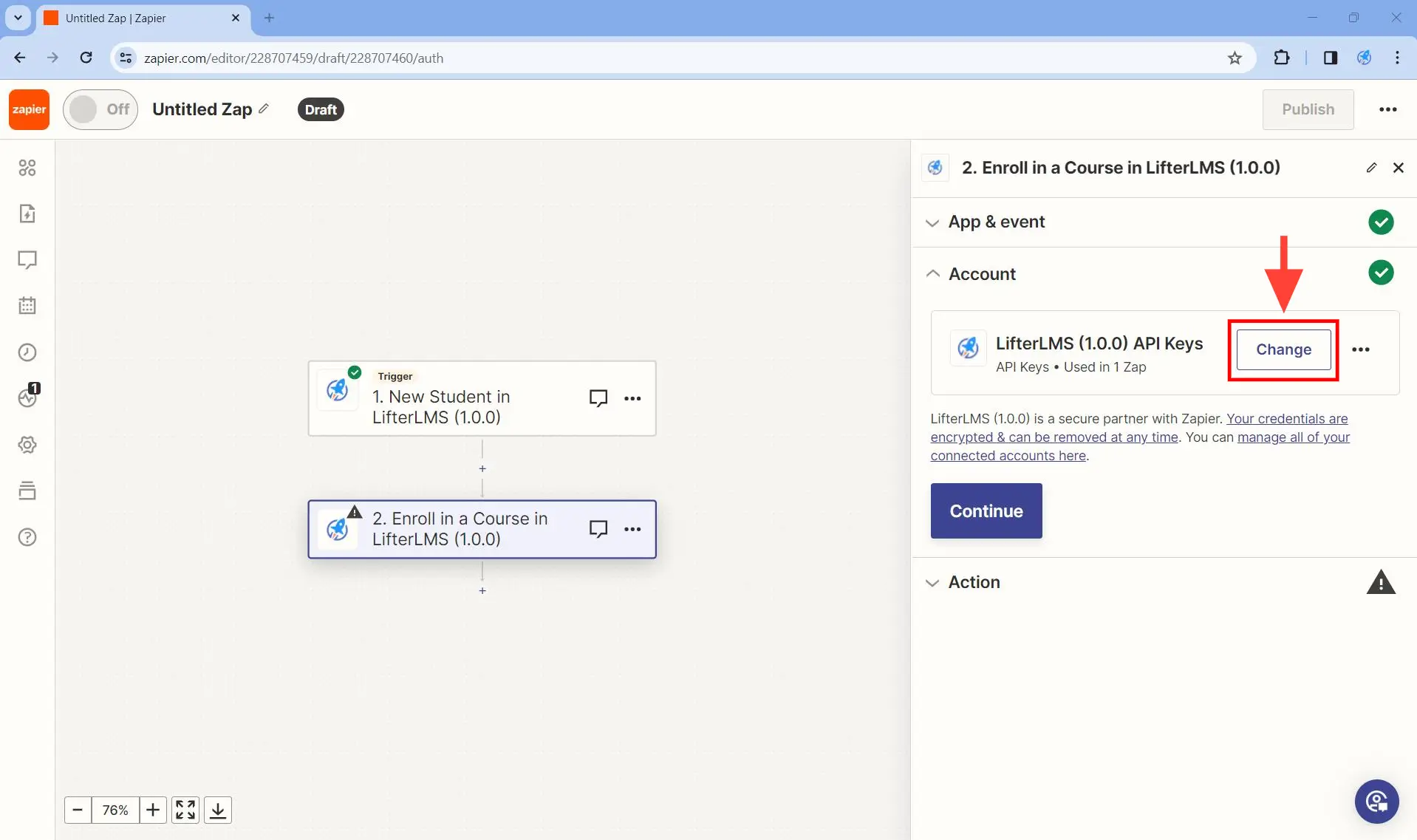Viewport: 1417px width, 840px height.
Task: Open a new browser tab
Action: pyautogui.click(x=269, y=18)
